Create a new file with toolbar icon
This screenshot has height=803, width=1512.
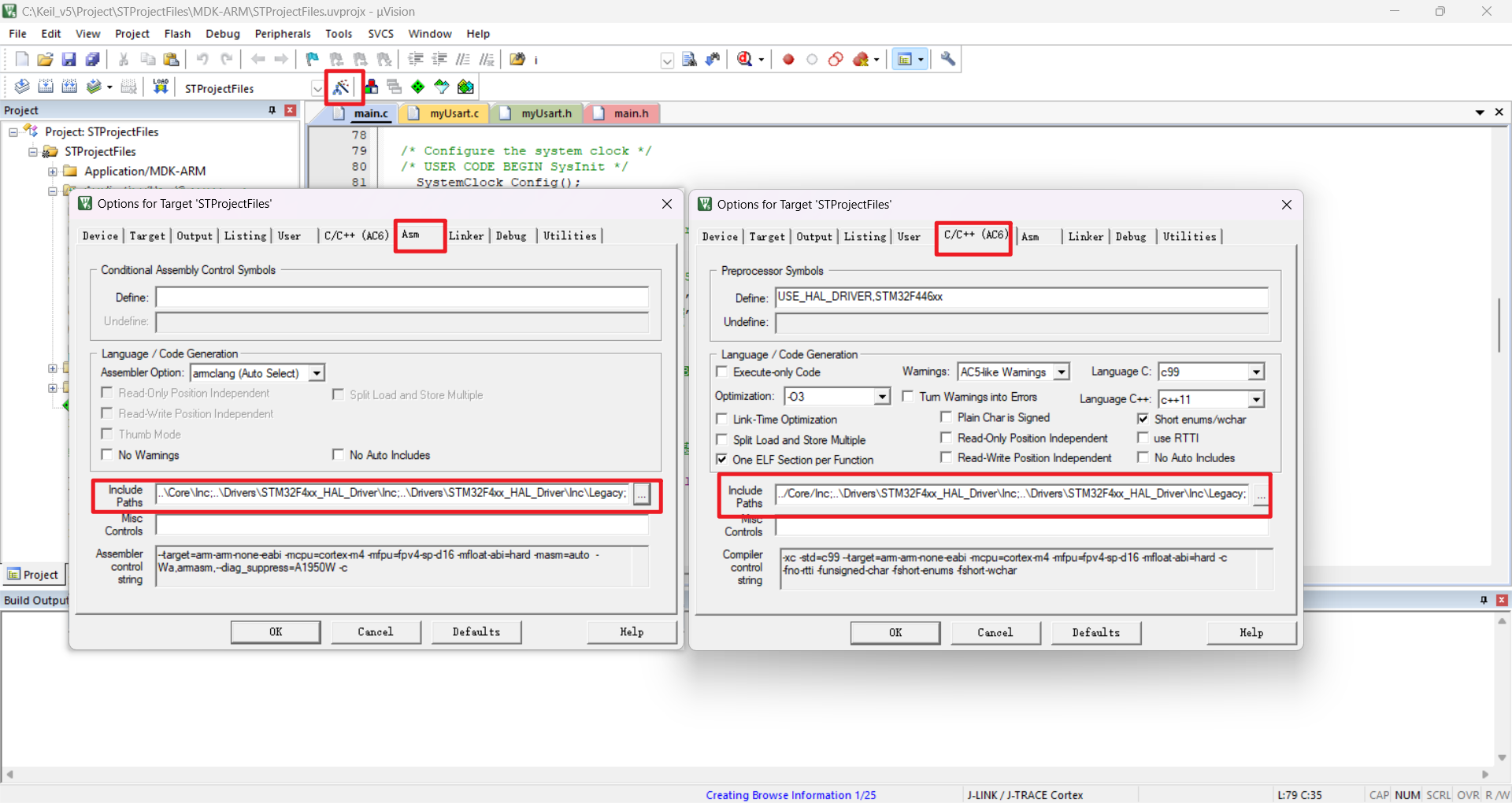pos(22,59)
